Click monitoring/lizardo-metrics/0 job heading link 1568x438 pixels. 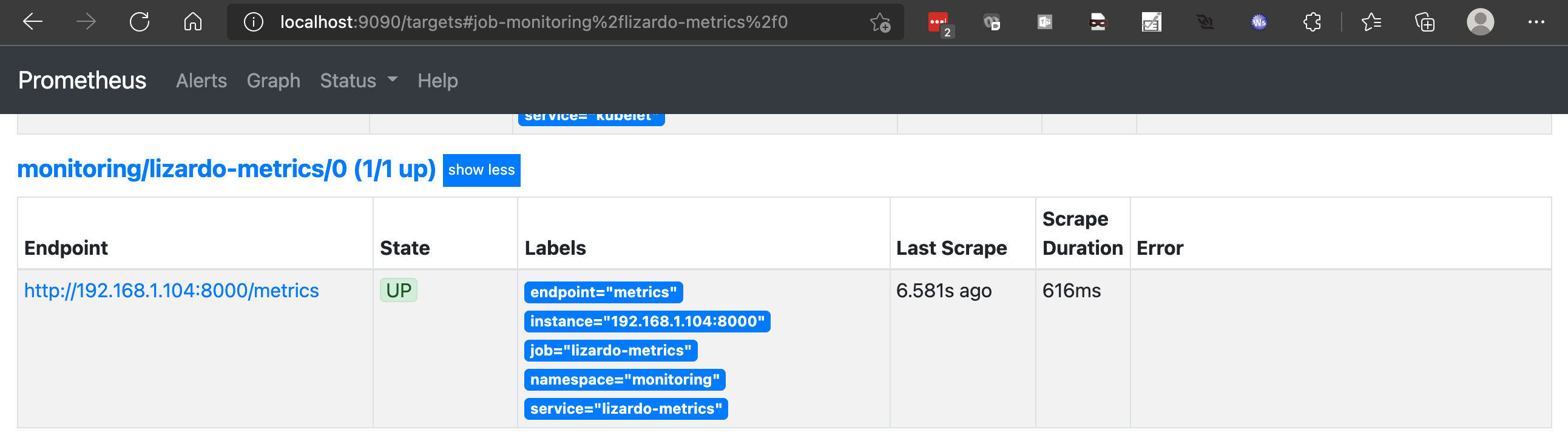coord(226,169)
